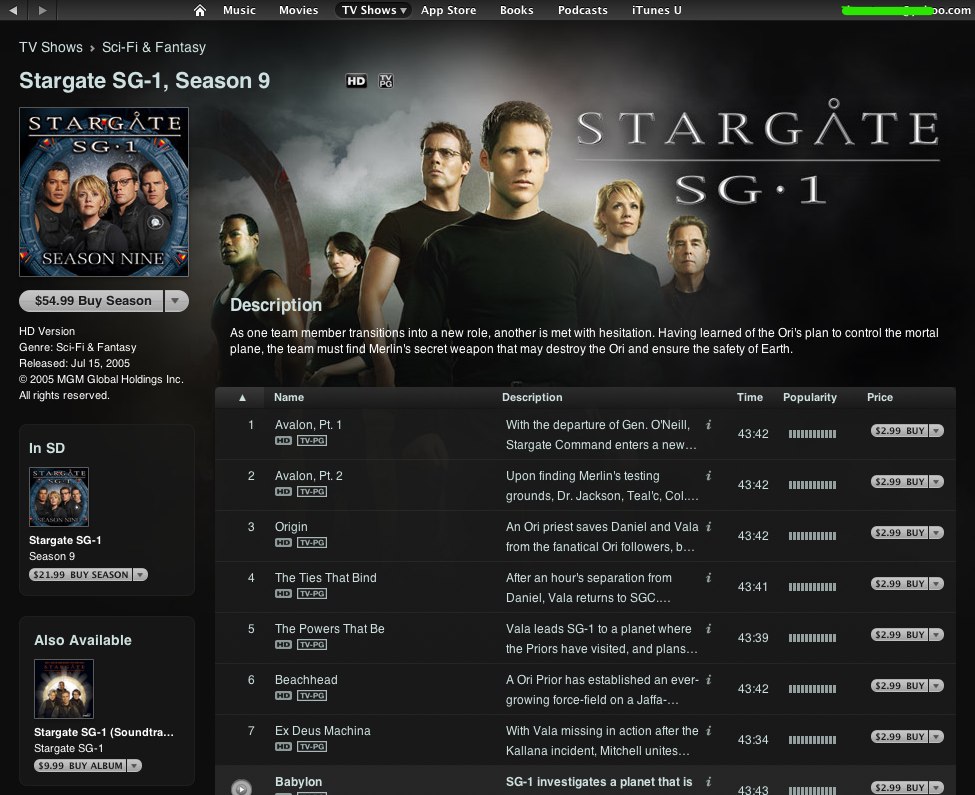Open the TV Shows menu tab
The width and height of the screenshot is (975, 795).
(374, 10)
